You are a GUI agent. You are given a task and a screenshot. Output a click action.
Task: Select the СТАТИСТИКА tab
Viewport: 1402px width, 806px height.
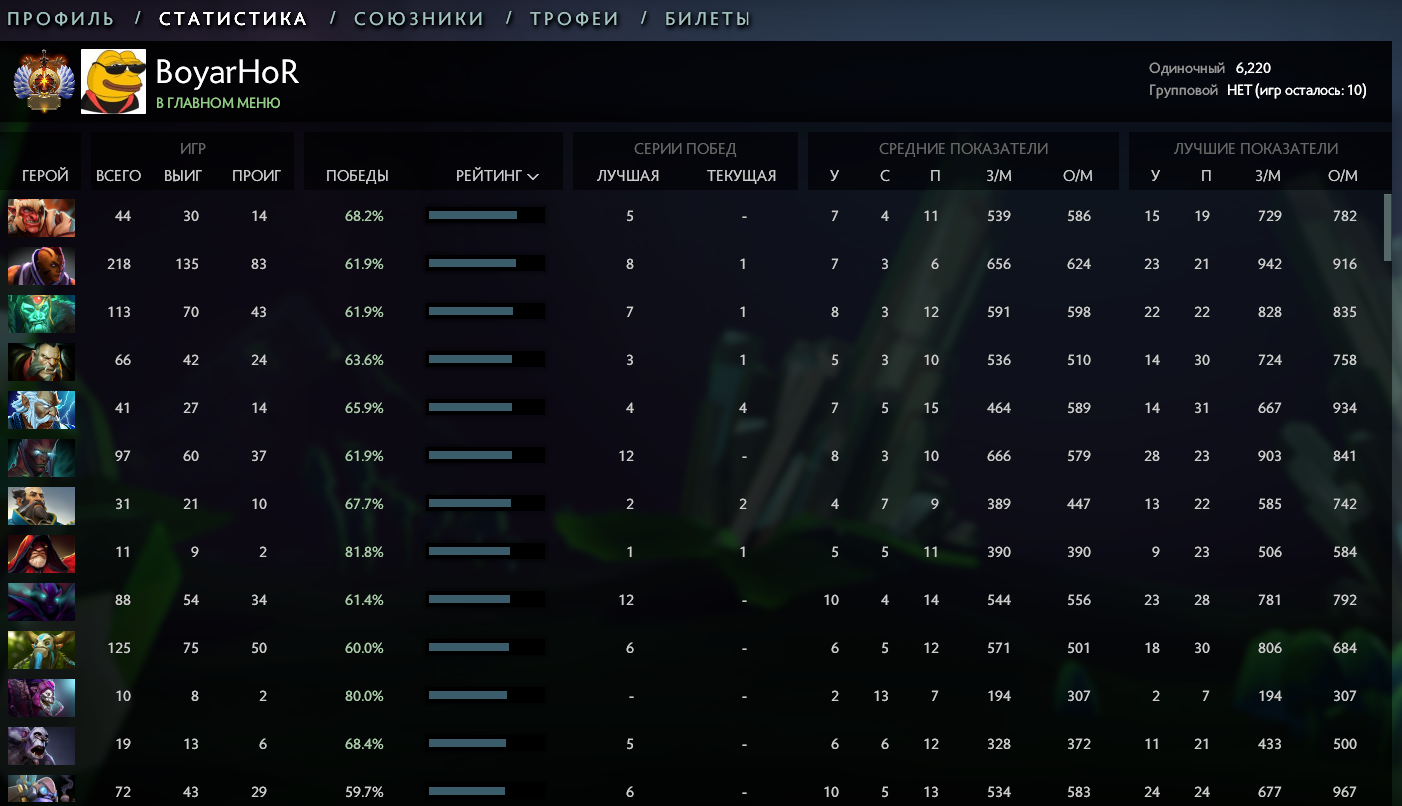(233, 19)
